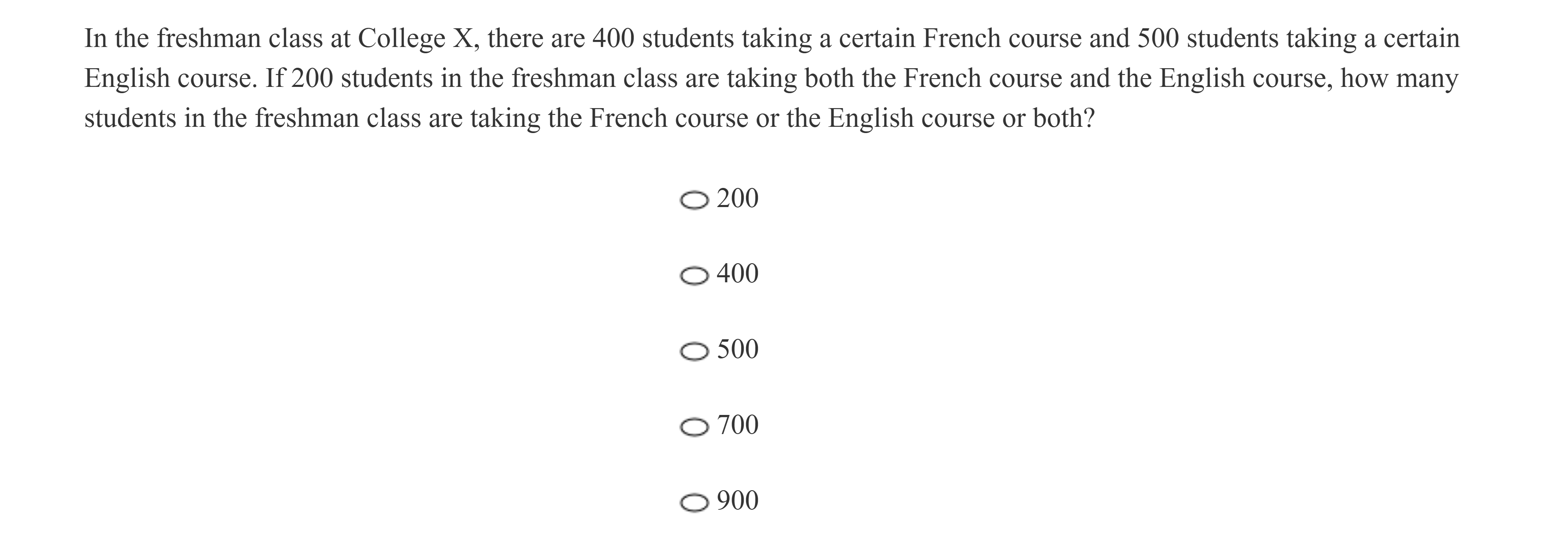Click the word "English" starting the second line
Image resolution: width=1568 pixels, height=538 pixels.
pyautogui.click(x=126, y=79)
